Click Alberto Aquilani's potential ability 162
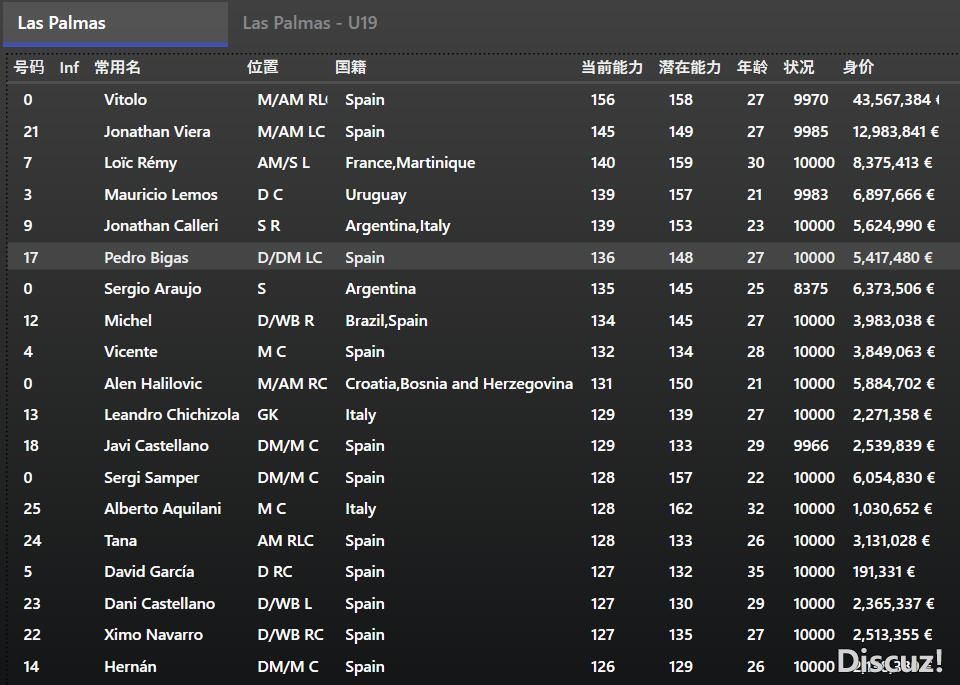This screenshot has width=960, height=685. [681, 509]
